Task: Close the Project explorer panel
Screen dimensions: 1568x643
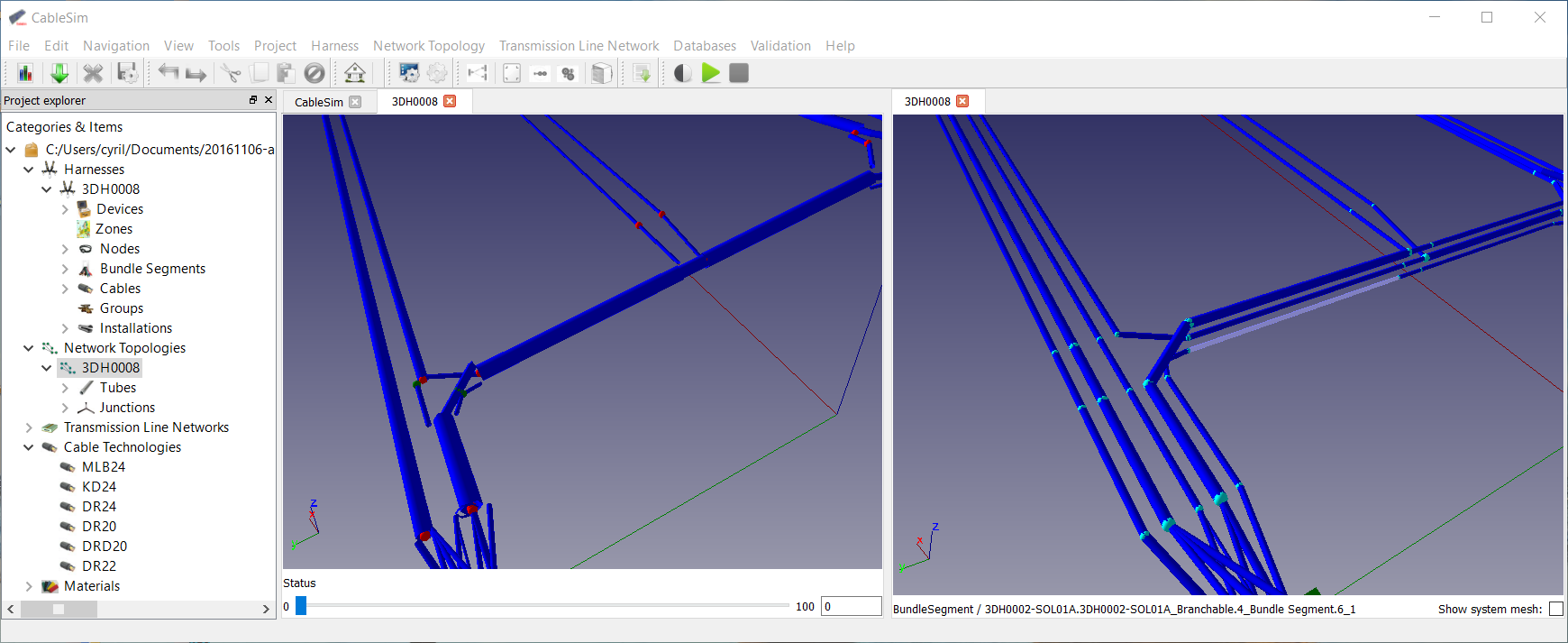Action: coord(269,100)
